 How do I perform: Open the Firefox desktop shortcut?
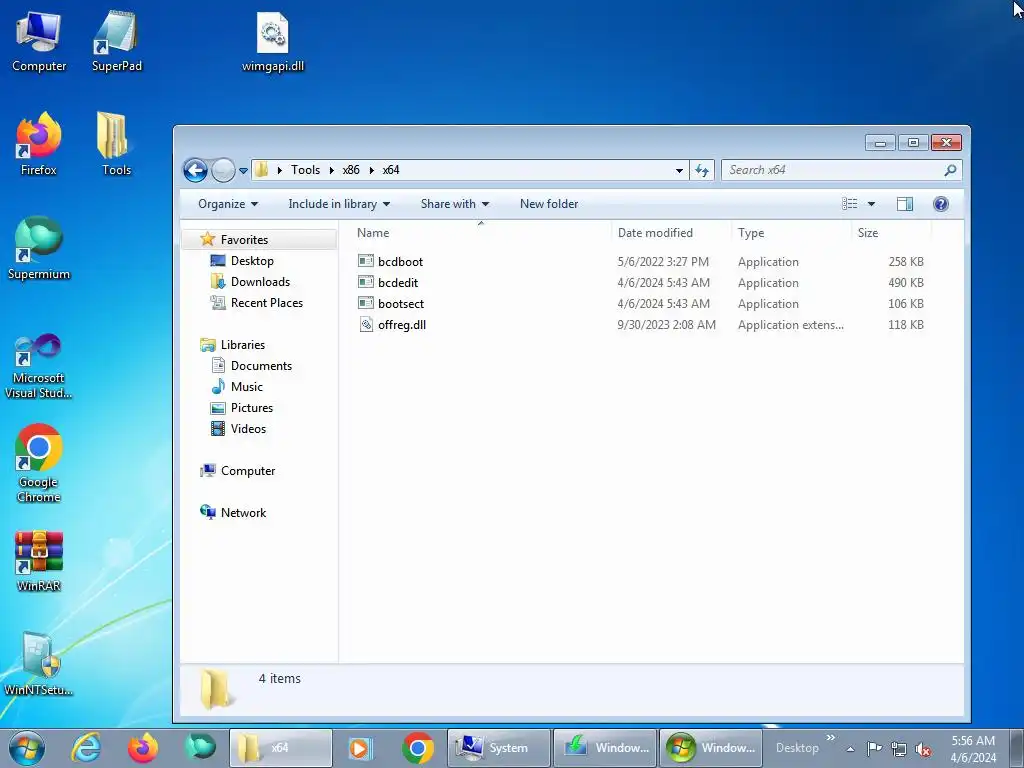(x=39, y=144)
